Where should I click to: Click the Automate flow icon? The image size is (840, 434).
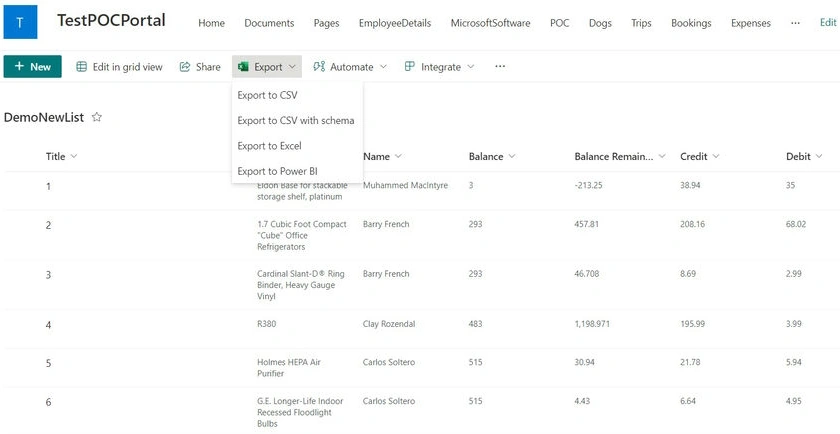[x=319, y=66]
